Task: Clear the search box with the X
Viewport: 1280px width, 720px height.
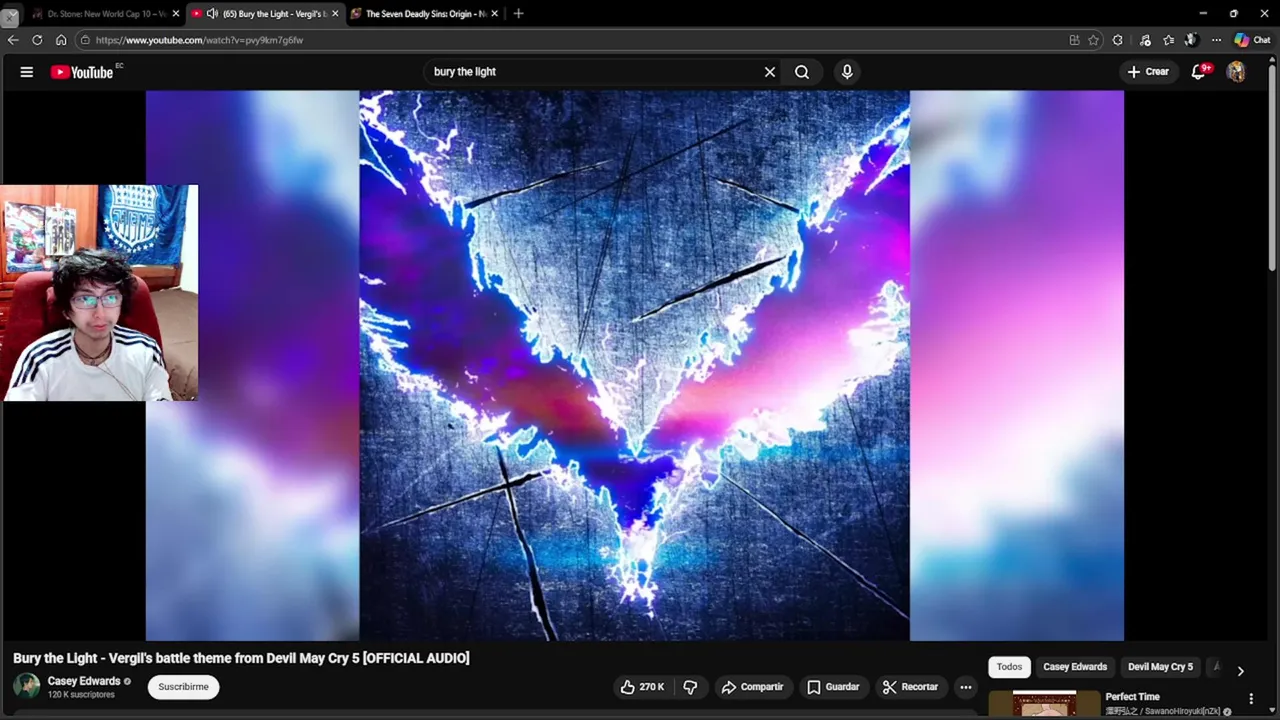Action: (770, 72)
